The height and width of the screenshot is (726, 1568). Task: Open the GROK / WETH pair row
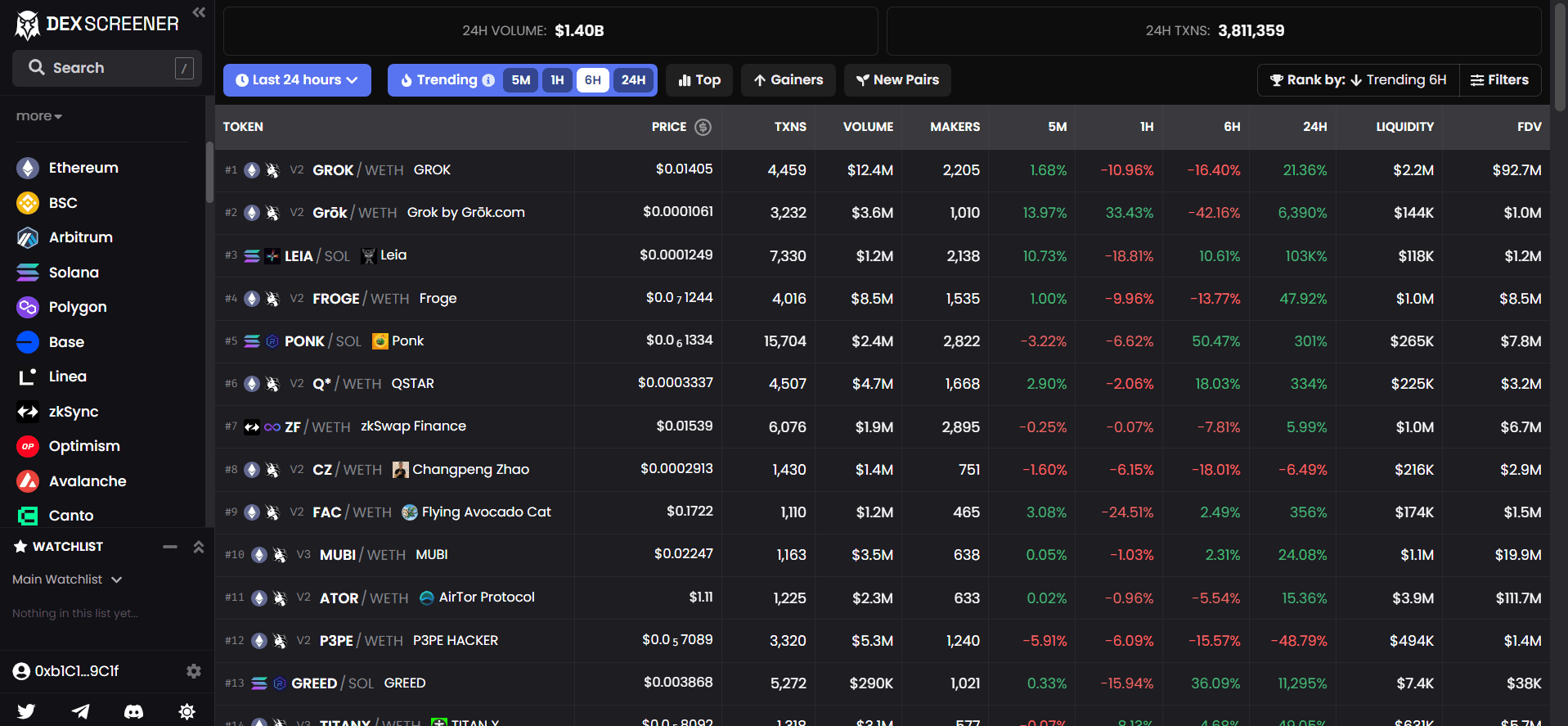883,170
